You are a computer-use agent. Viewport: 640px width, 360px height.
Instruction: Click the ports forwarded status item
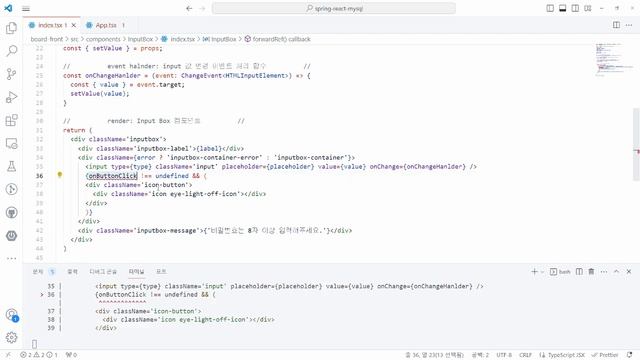[71, 355]
